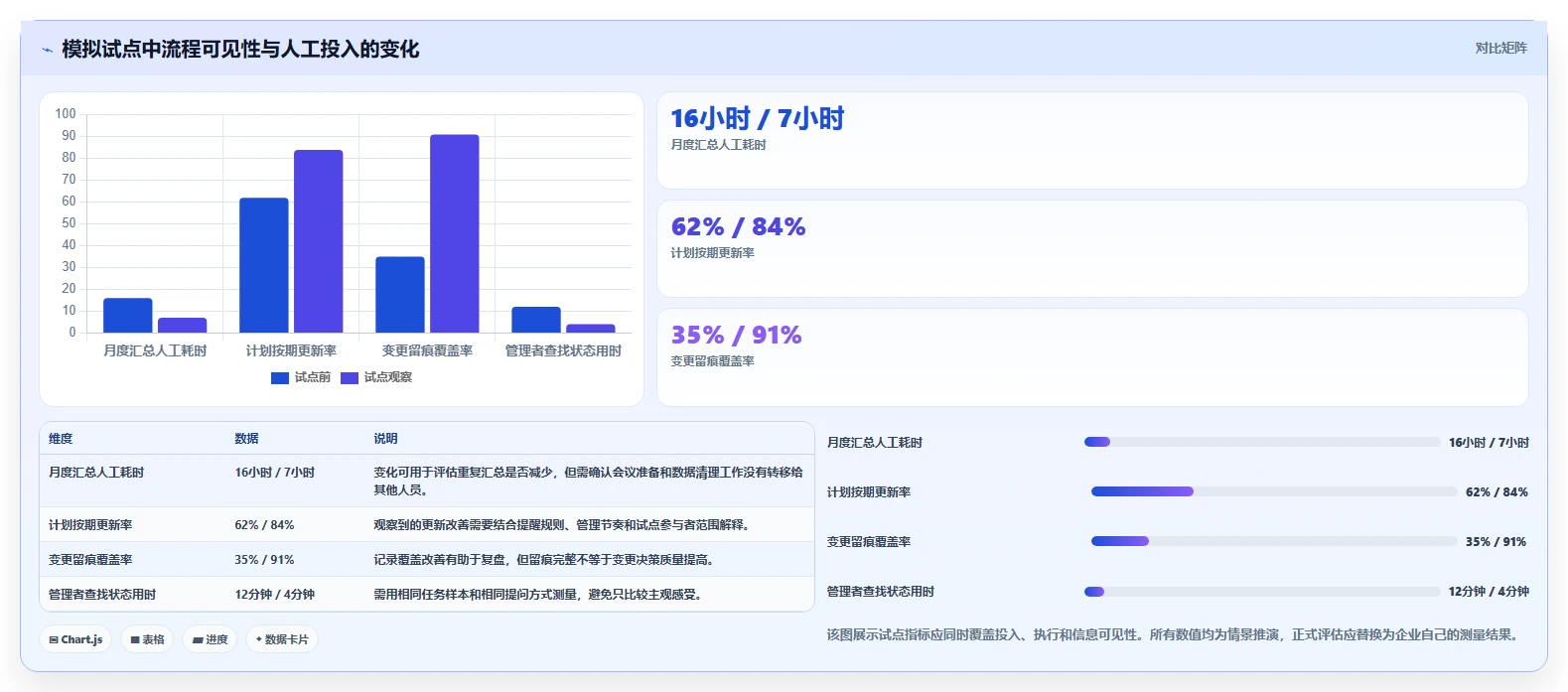1568x692 pixels.
Task: Click the 试点前 bar for 变更留痕覆盖率
Action: (x=400, y=295)
